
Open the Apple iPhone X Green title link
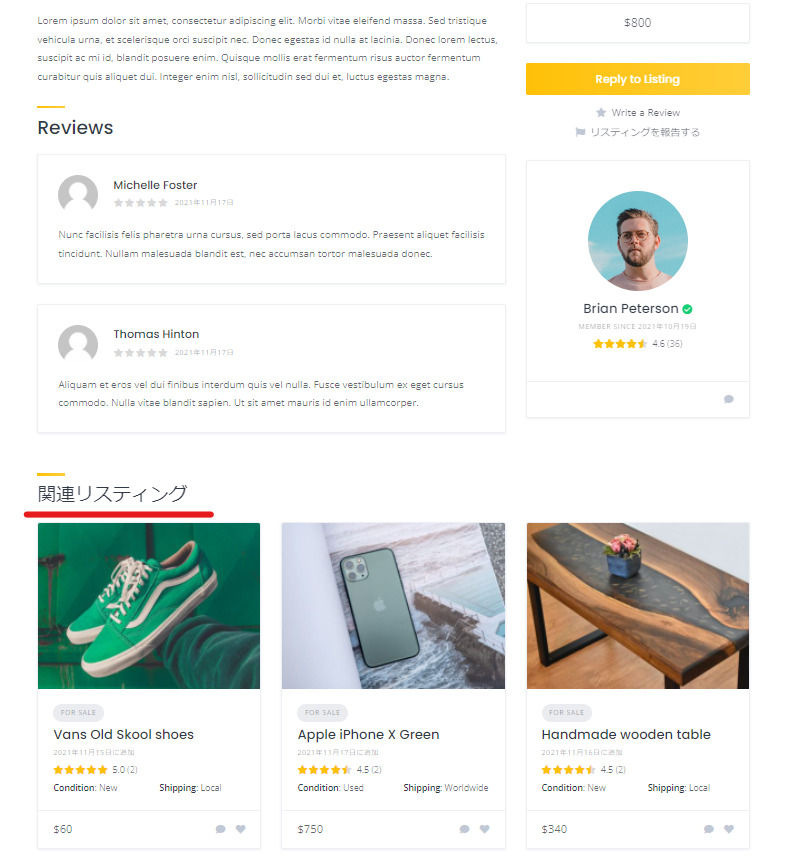pyautogui.click(x=368, y=734)
